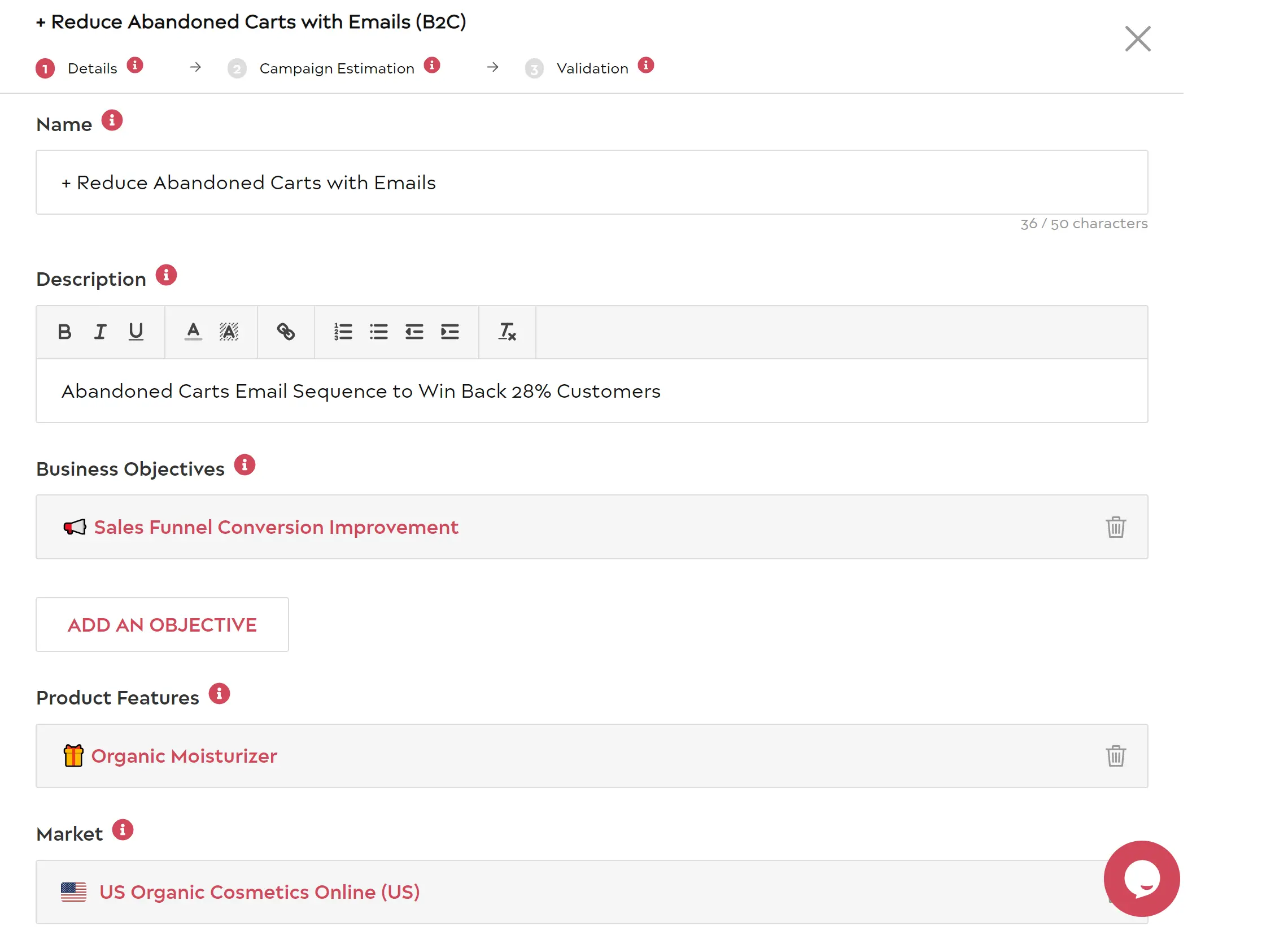This screenshot has height=935, width=1288.
Task: Click the gift icon beside Organic Moisturizer
Action: coord(73,757)
